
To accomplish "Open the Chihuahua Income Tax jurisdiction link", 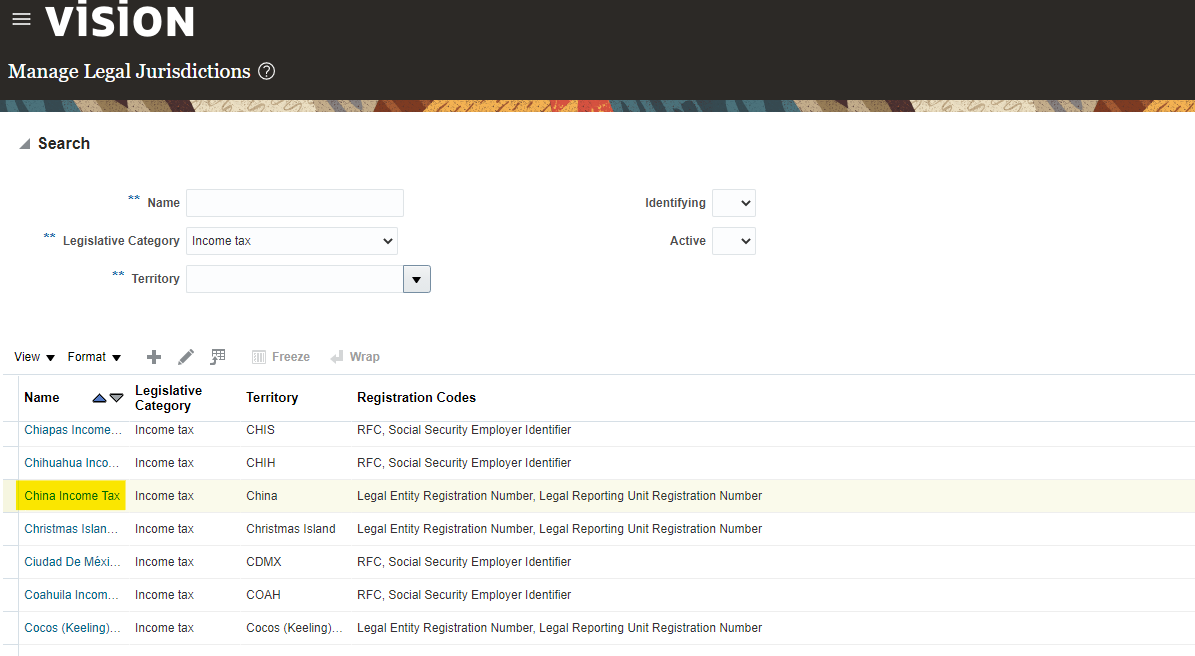I will [x=72, y=463].
